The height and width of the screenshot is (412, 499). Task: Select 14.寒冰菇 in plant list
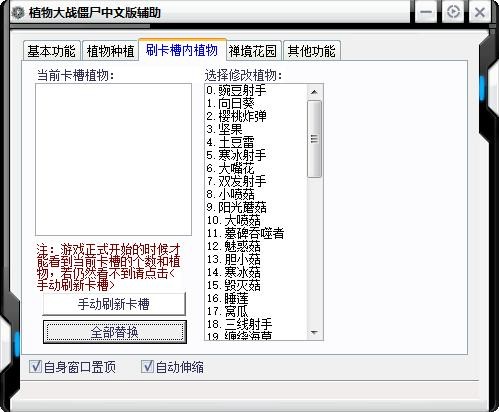(256, 272)
